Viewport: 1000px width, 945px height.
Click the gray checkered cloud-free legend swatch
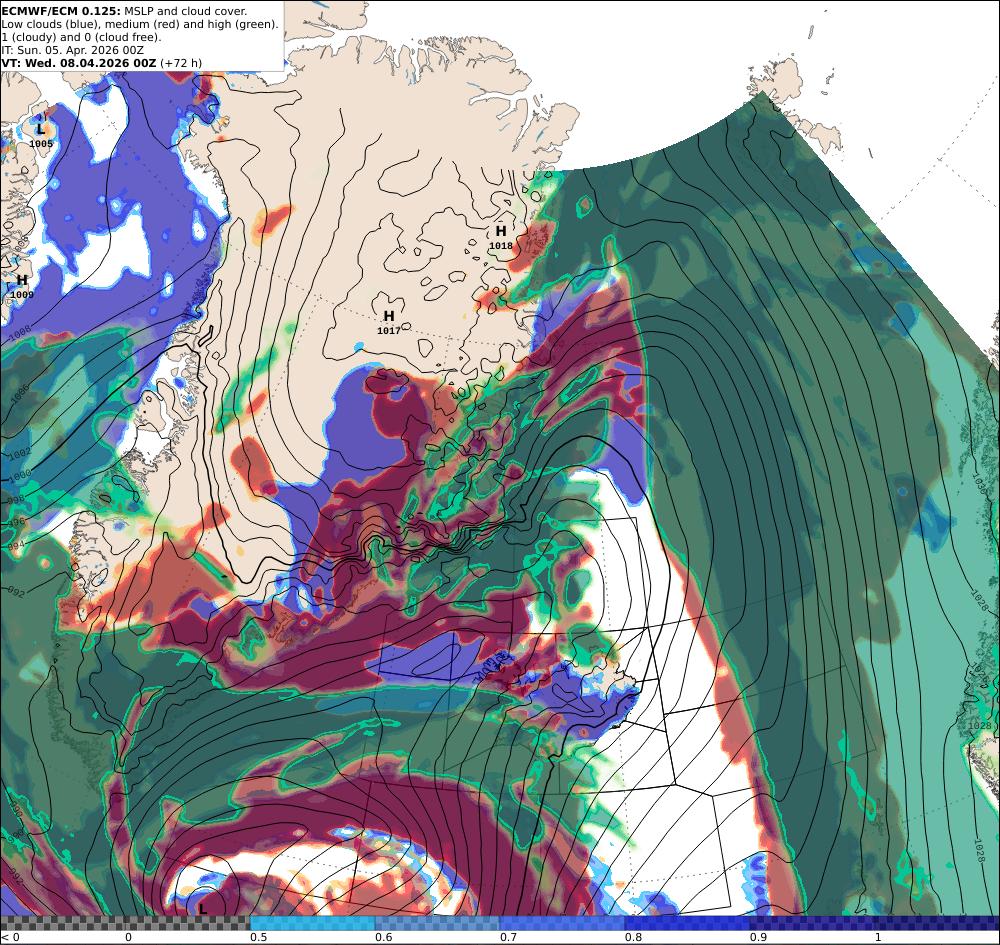125,923
